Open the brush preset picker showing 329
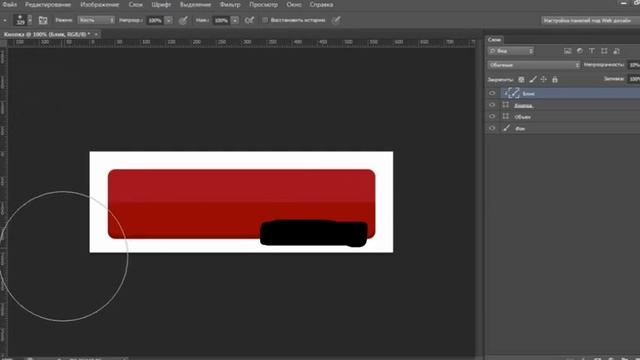Image resolution: width=640 pixels, height=360 pixels. coord(23,20)
